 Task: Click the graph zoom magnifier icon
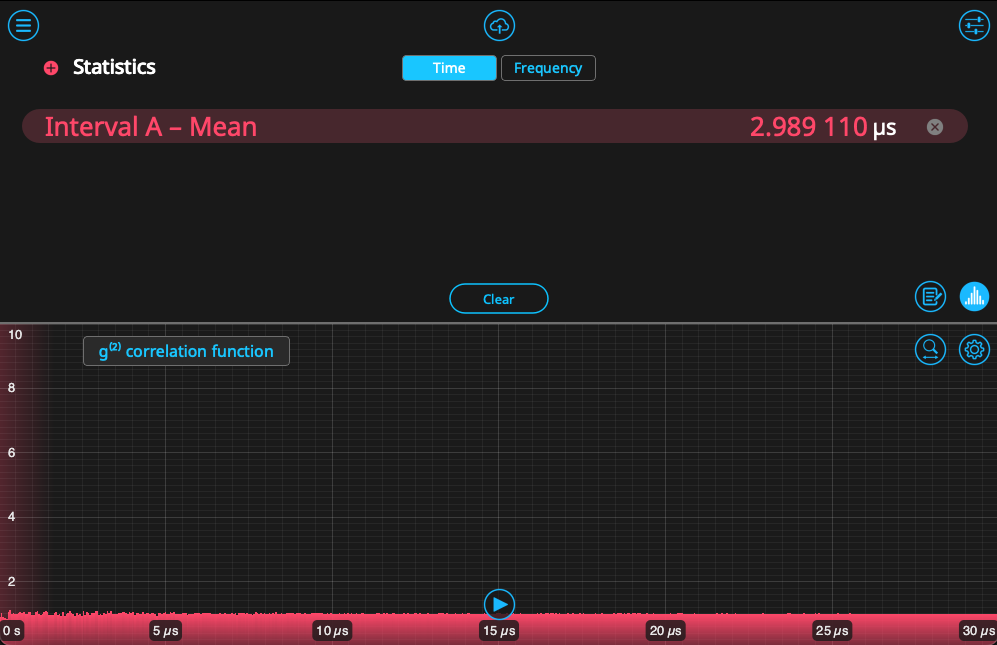(x=930, y=349)
